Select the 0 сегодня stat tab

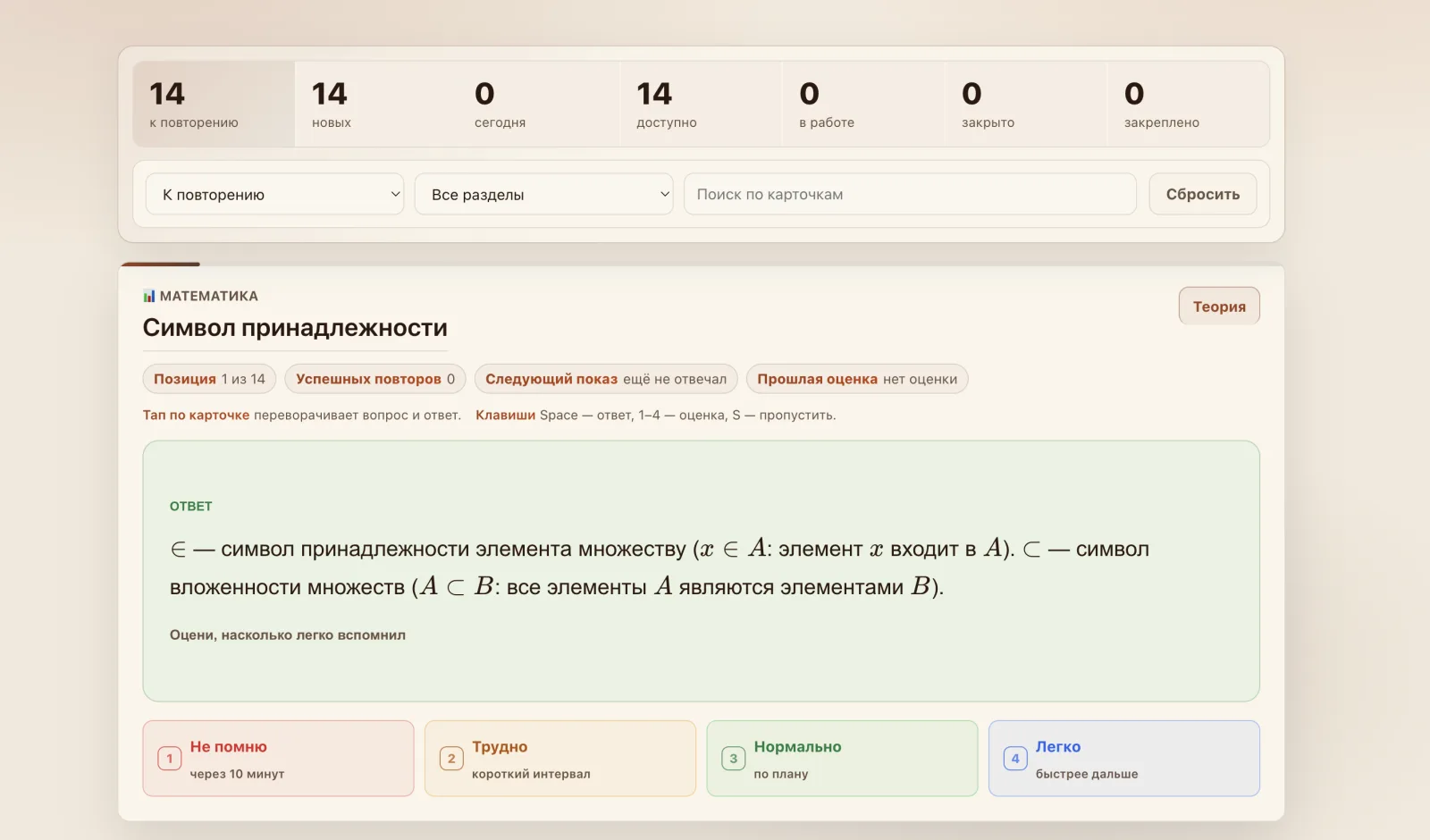(x=539, y=104)
